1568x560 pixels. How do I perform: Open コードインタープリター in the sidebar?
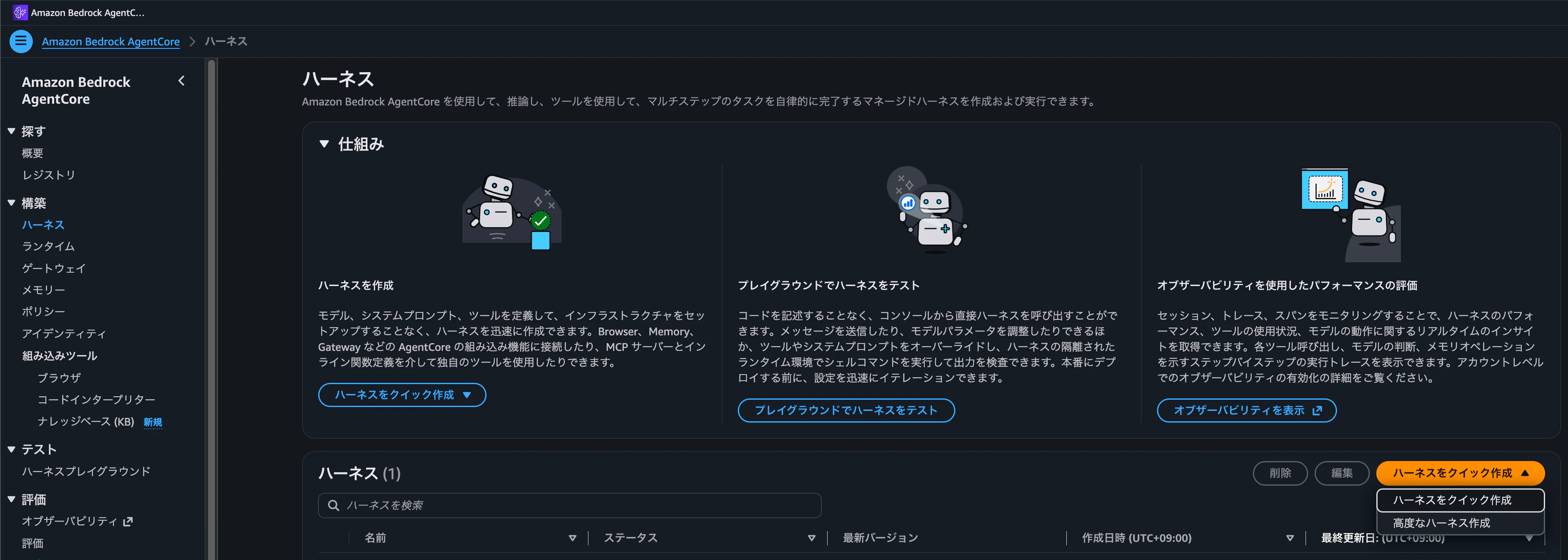coord(96,400)
